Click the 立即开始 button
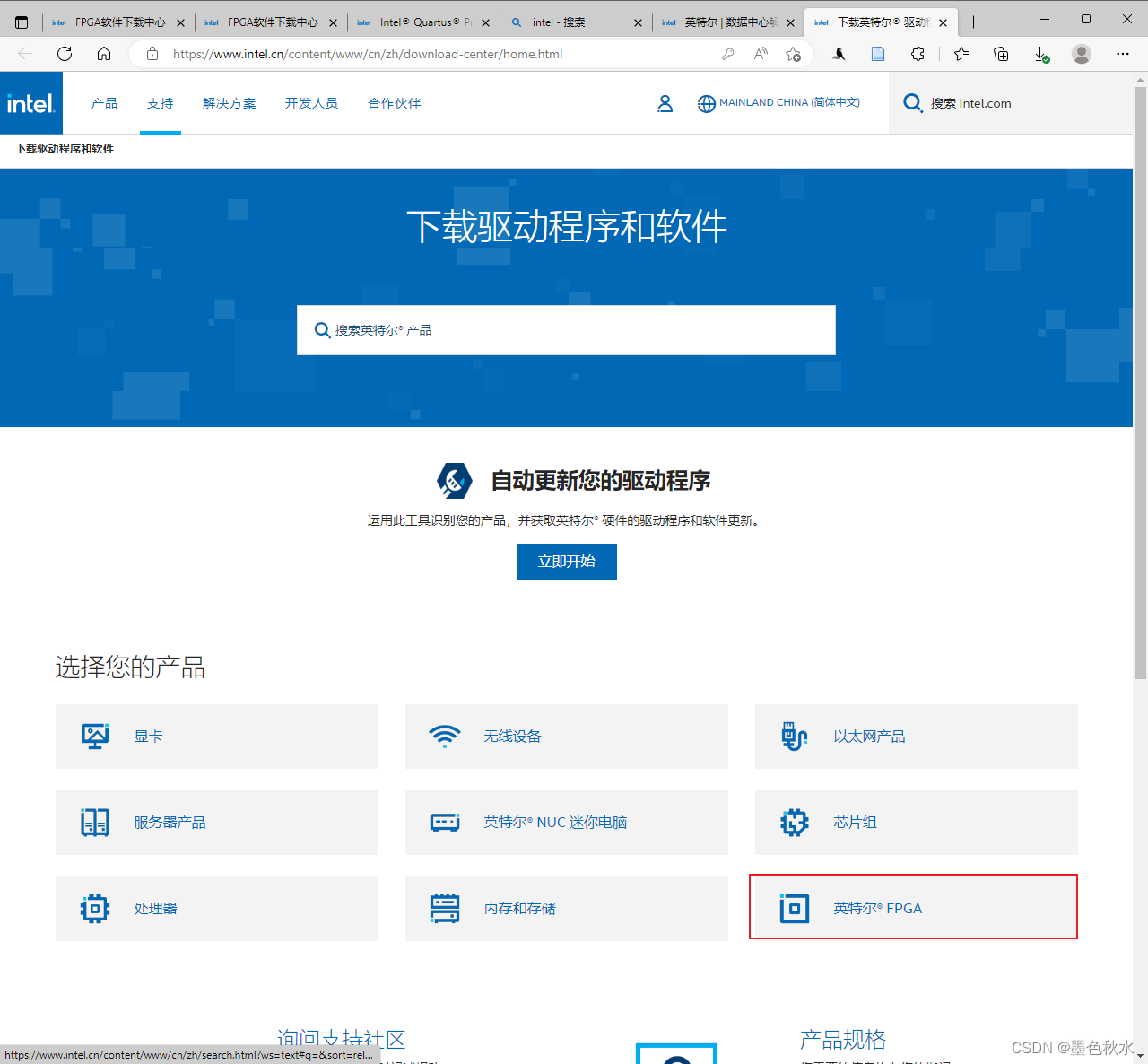 (x=567, y=562)
